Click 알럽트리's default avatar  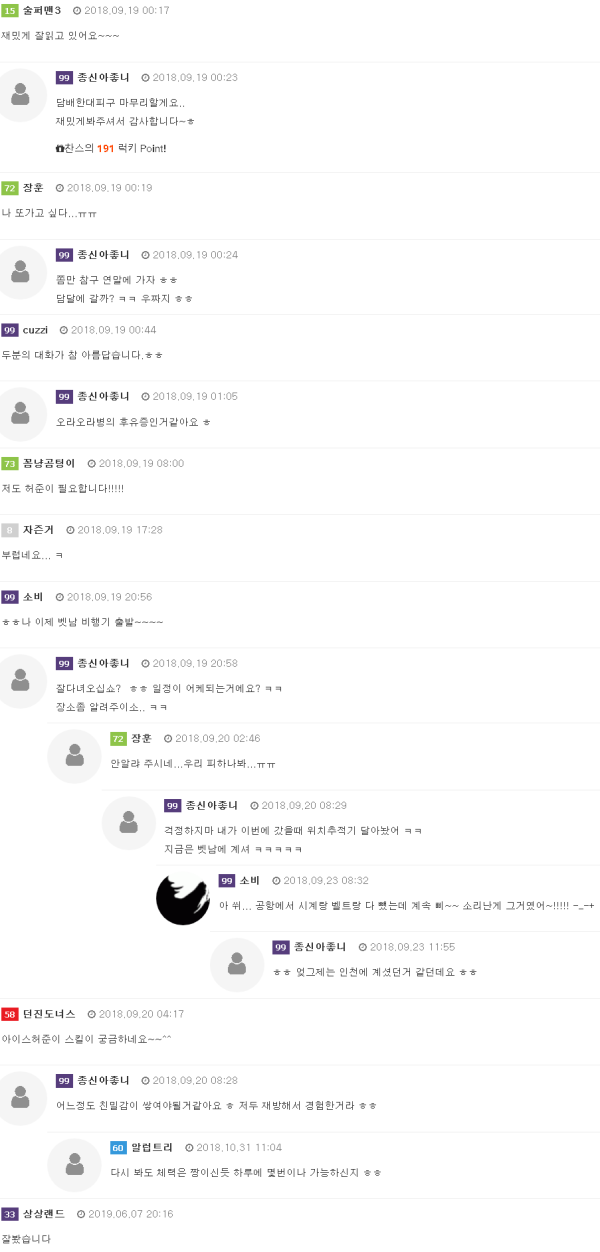click(x=74, y=1165)
